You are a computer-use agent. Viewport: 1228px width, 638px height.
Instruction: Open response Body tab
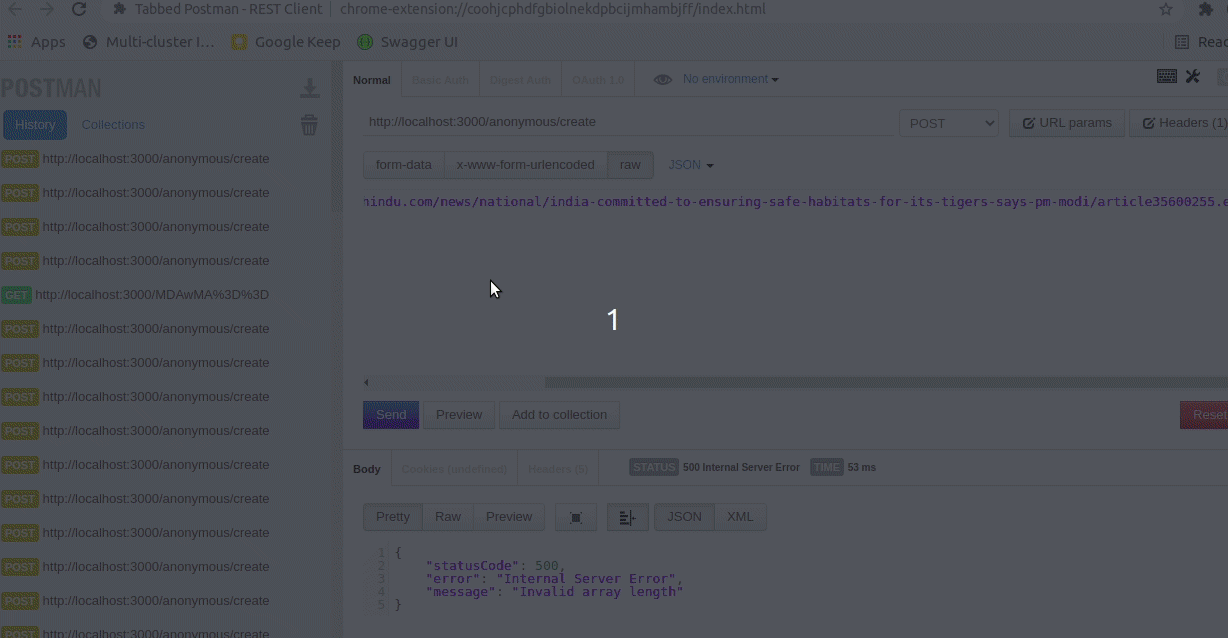(x=367, y=469)
